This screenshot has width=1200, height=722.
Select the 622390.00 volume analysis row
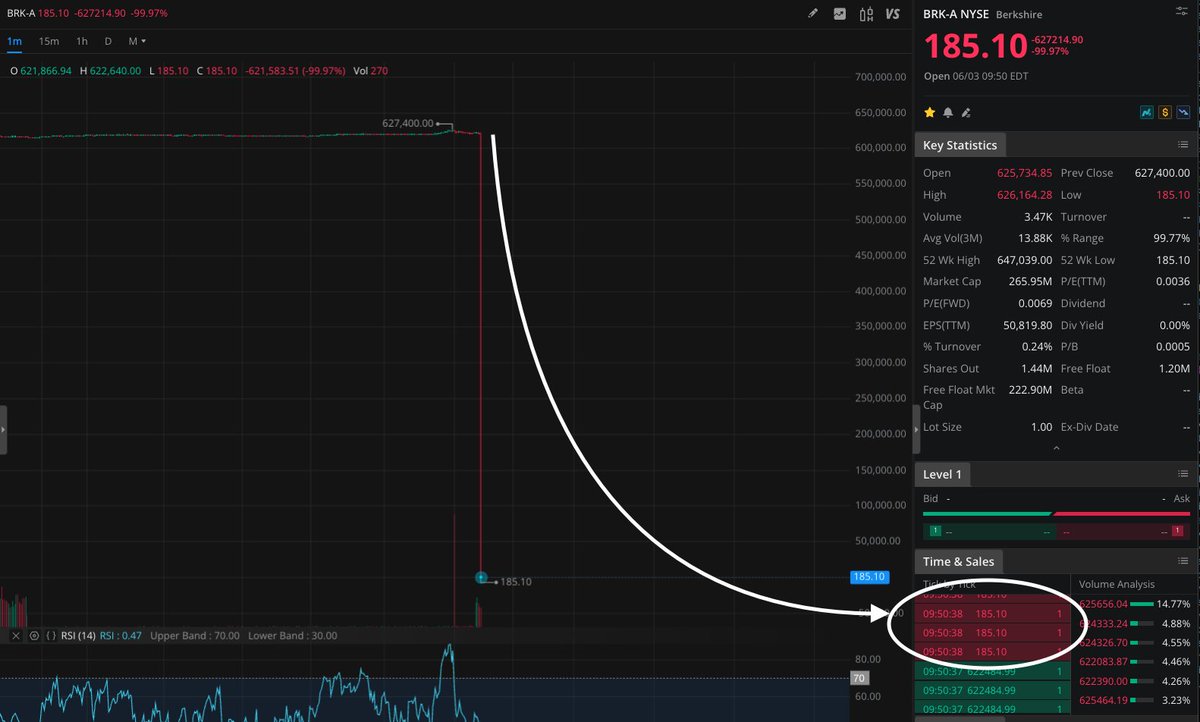pos(1135,681)
